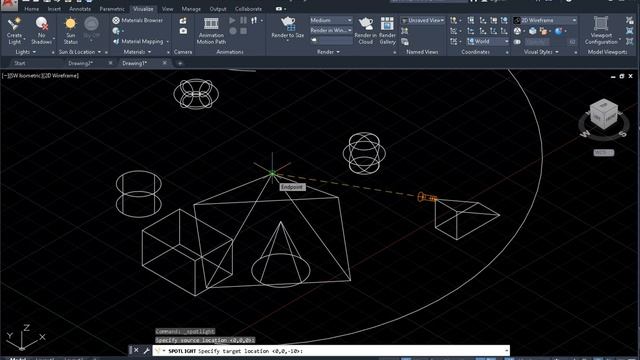The width and height of the screenshot is (640, 360).
Task: Expand the Sun & Location panel
Action: 80,52
